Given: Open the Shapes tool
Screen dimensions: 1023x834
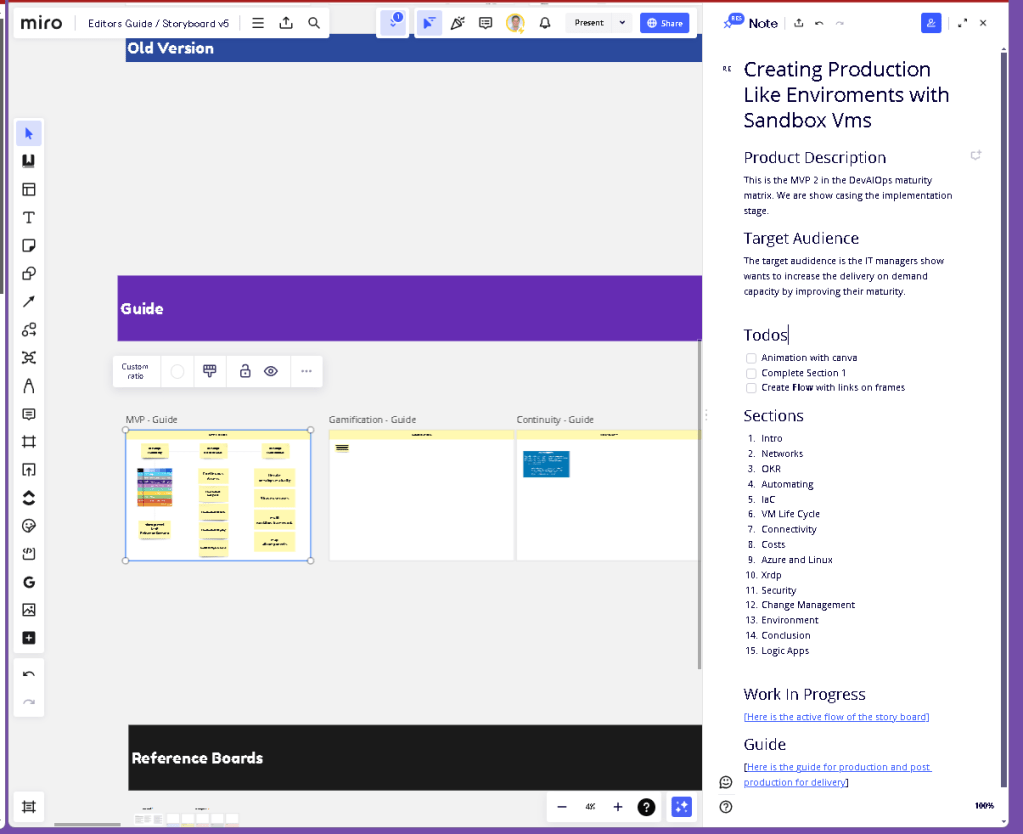Looking at the screenshot, I should coord(29,273).
